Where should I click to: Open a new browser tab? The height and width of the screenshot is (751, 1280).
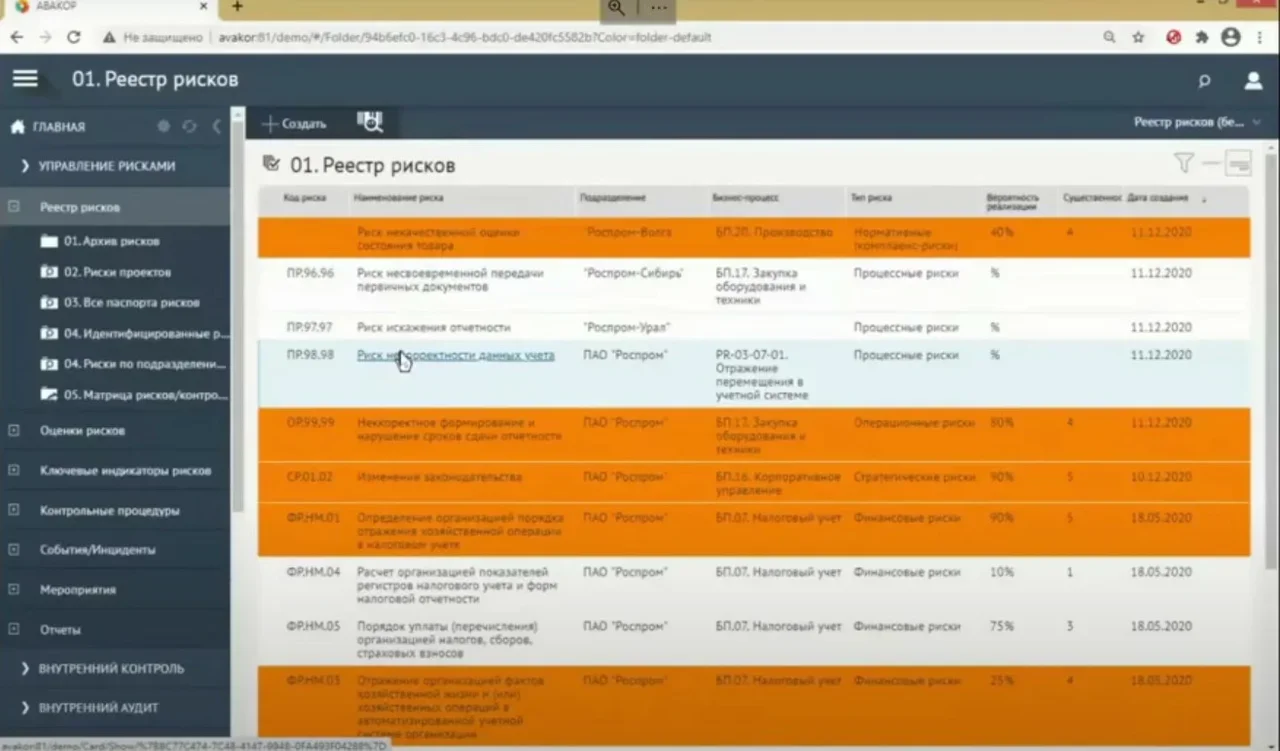coord(237,7)
